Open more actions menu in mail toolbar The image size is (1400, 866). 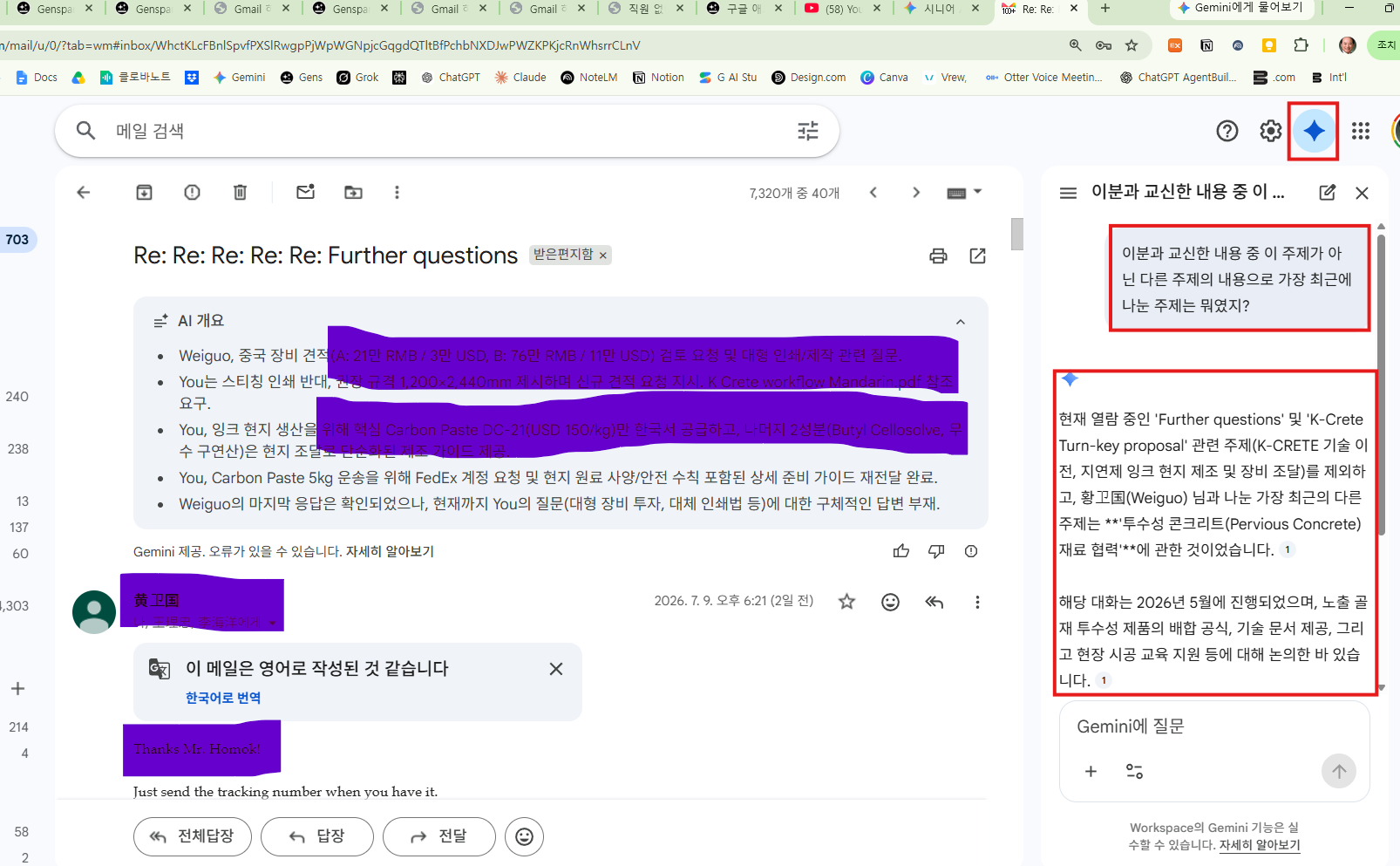[398, 193]
